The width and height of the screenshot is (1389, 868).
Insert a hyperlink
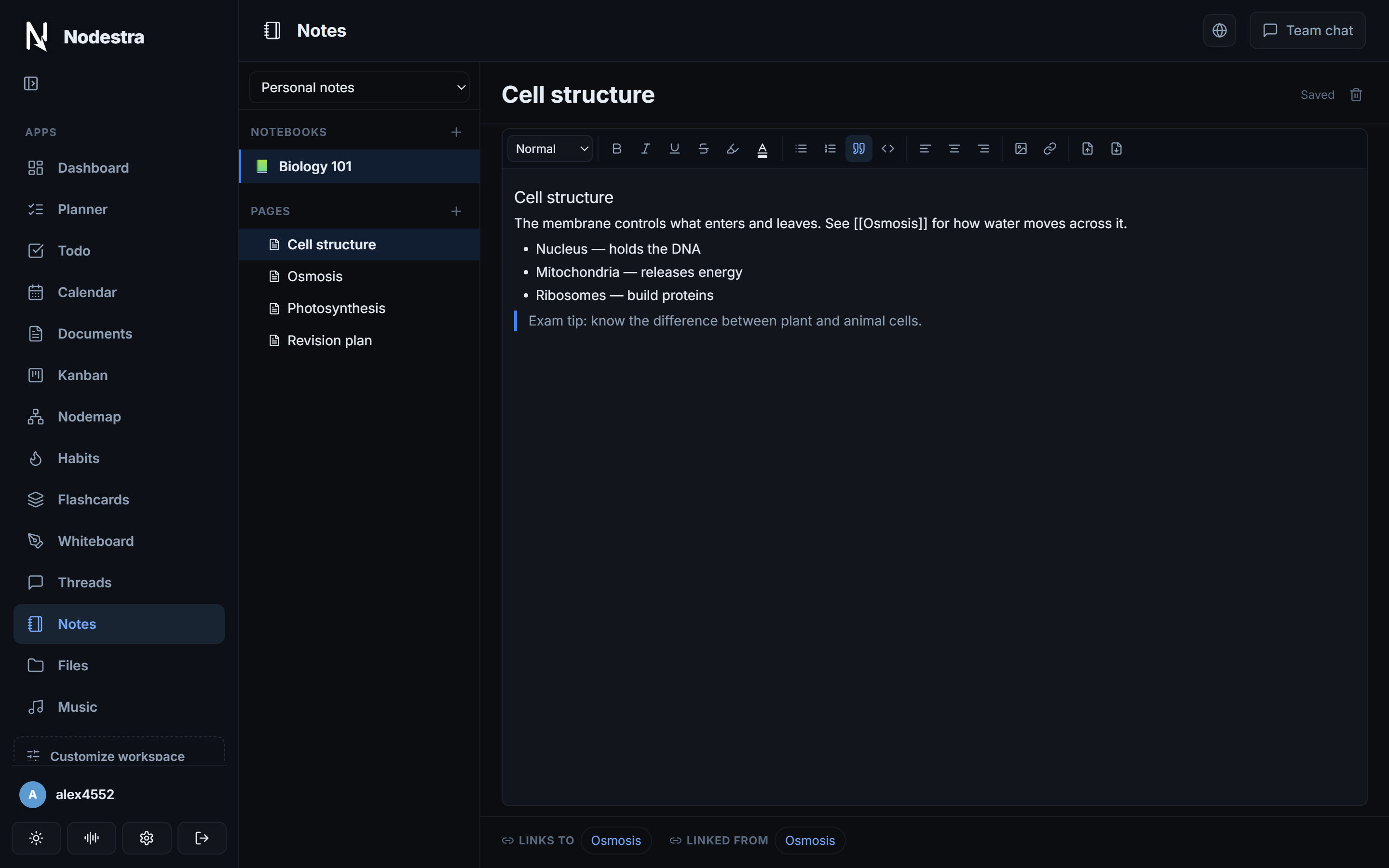(1050, 149)
